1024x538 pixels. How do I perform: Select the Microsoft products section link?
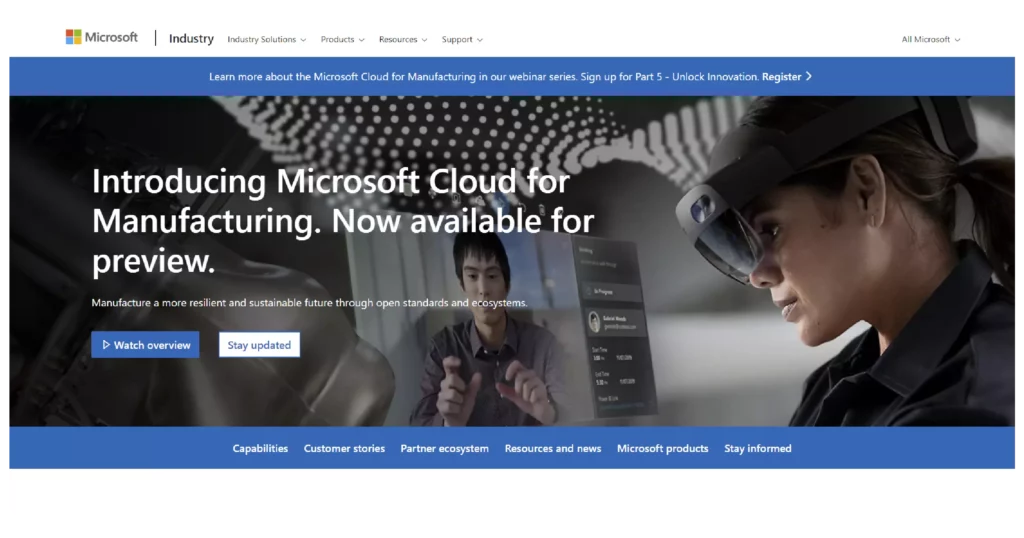click(662, 449)
